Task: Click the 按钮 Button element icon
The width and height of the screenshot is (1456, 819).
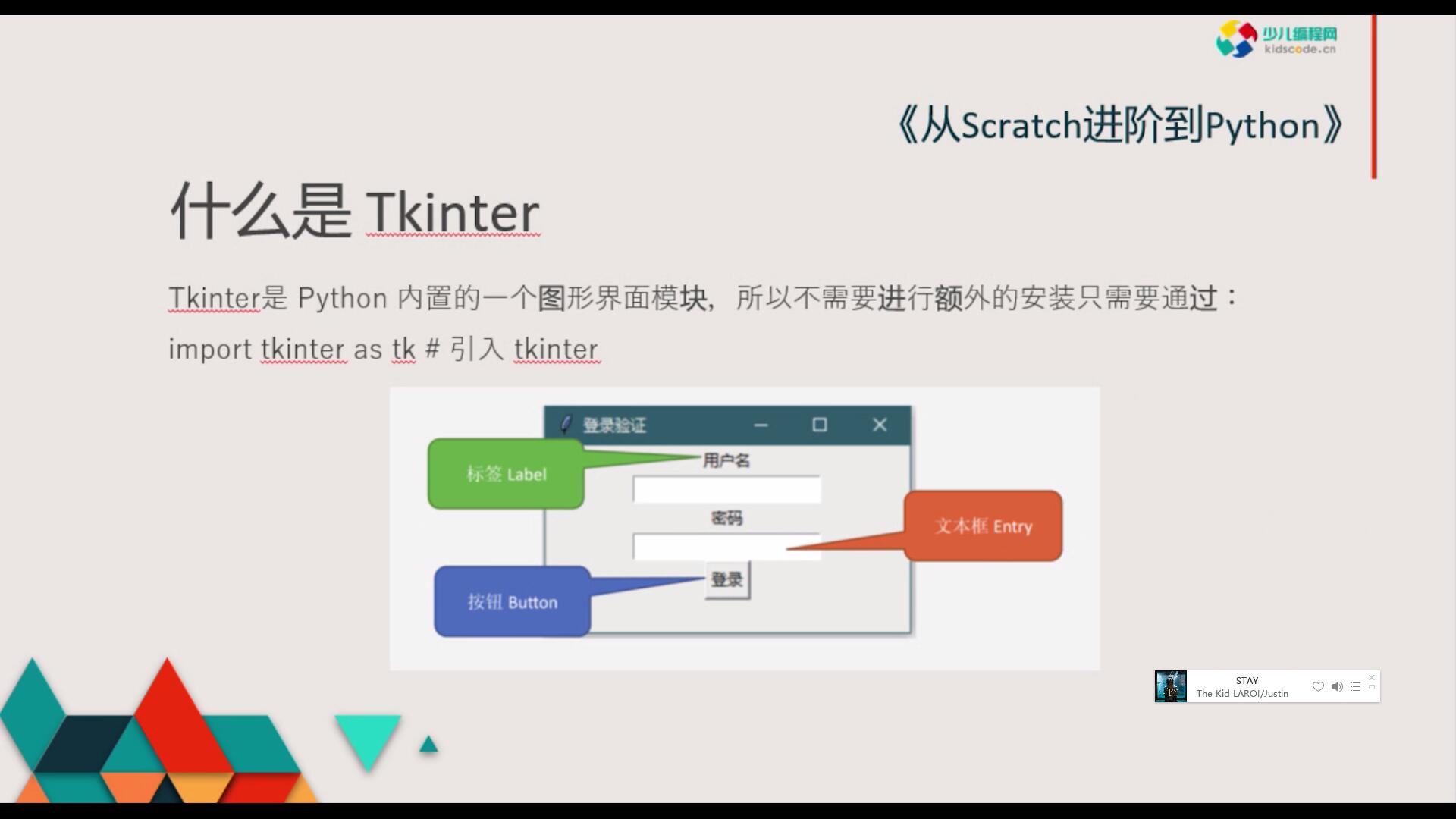Action: pyautogui.click(x=511, y=600)
